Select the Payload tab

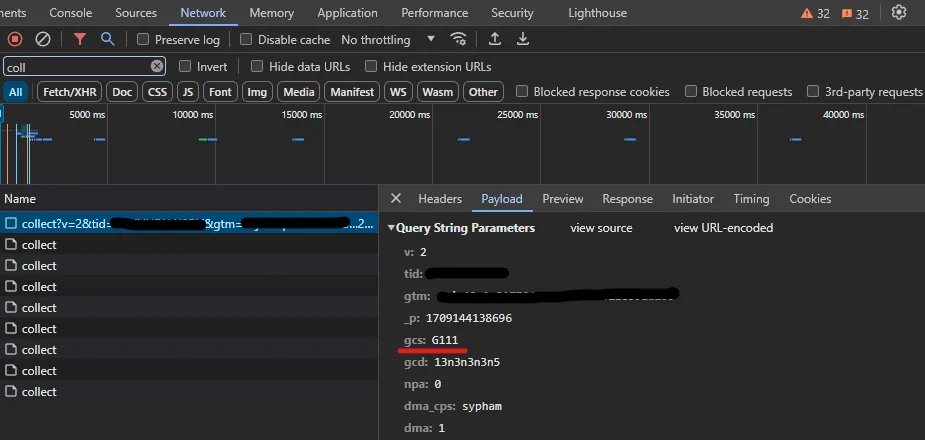[x=501, y=199]
